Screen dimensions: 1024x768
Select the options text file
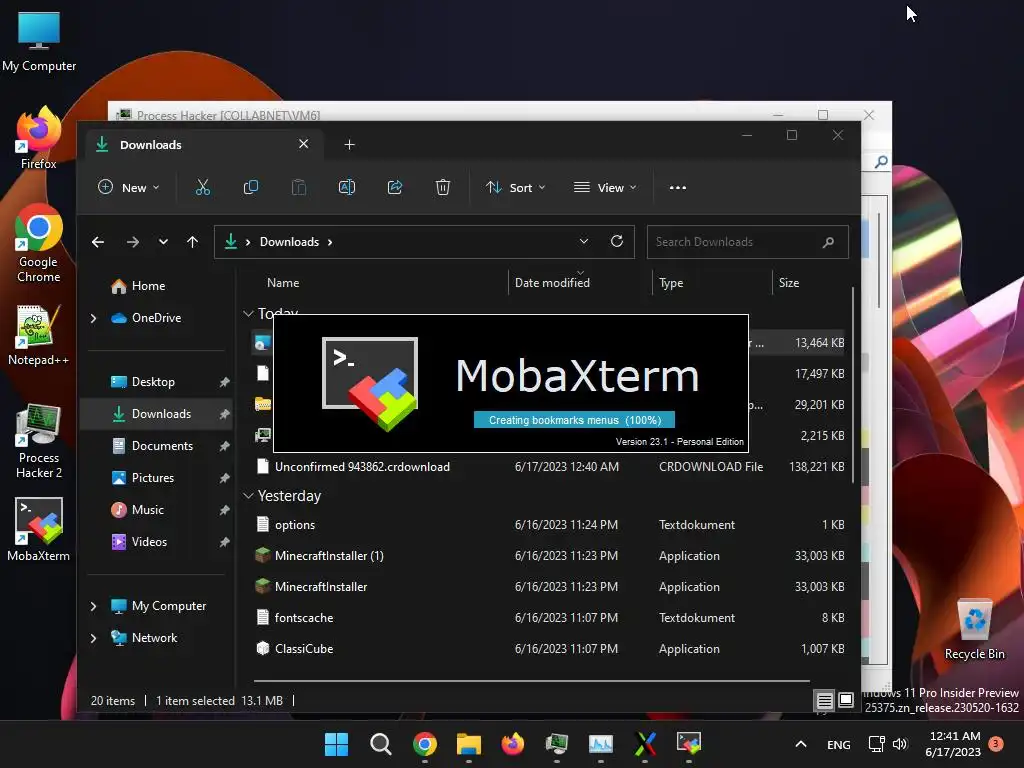click(x=549, y=525)
